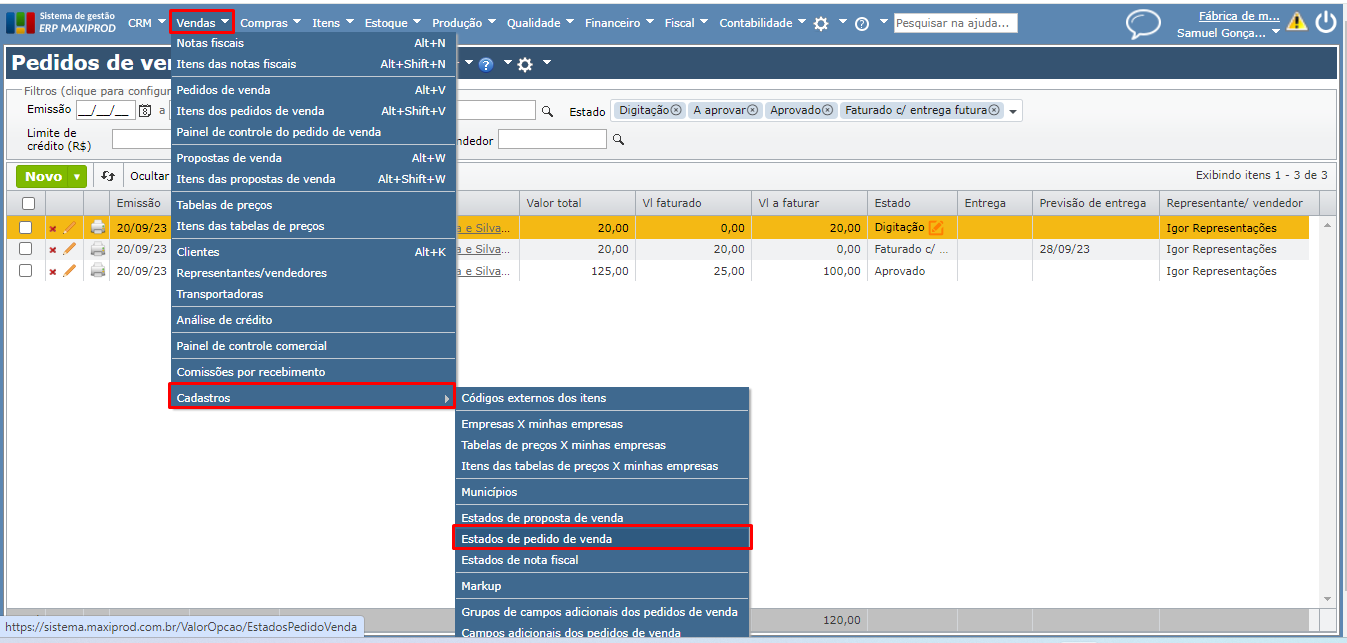The height and width of the screenshot is (643, 1347).
Task: Open the Novo button dropdown arrow
Action: (x=76, y=177)
